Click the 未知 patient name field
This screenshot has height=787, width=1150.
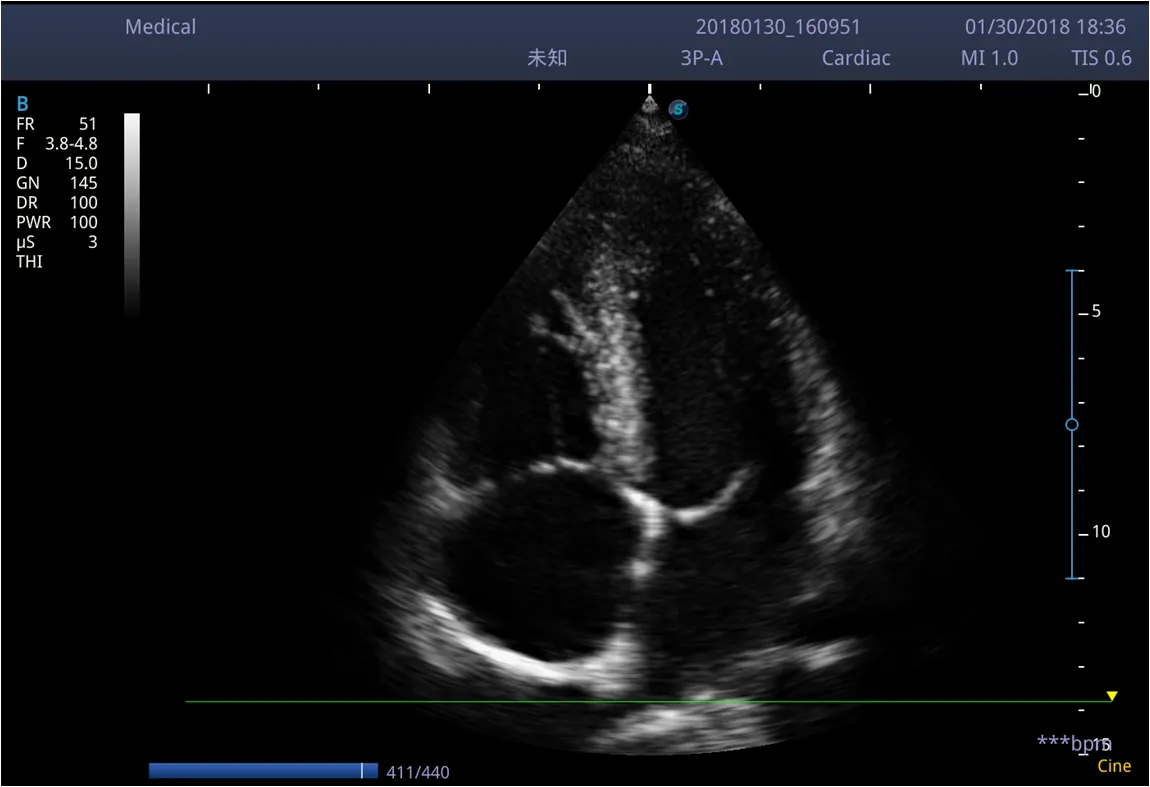[547, 58]
